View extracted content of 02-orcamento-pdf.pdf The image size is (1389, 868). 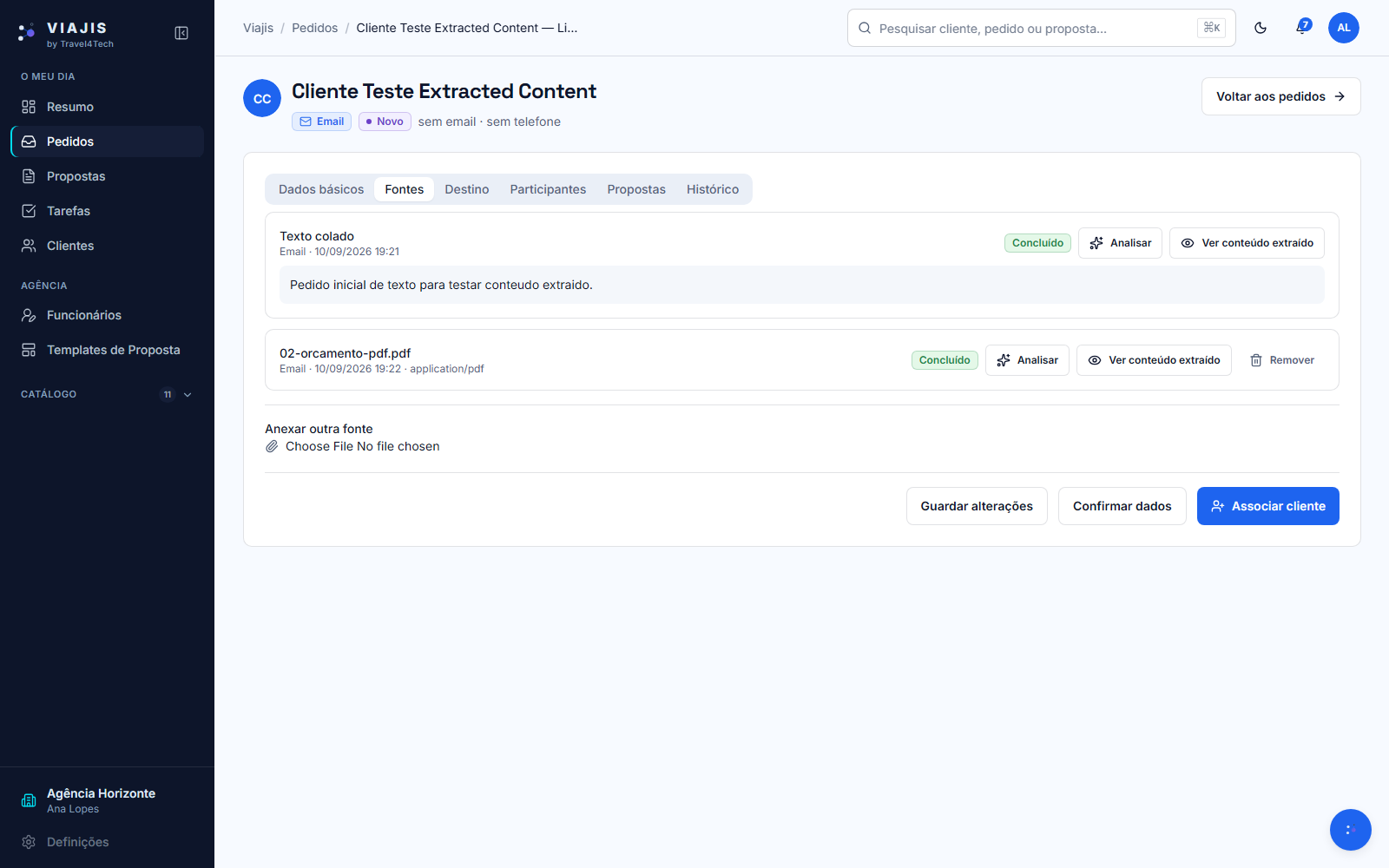coord(1154,360)
